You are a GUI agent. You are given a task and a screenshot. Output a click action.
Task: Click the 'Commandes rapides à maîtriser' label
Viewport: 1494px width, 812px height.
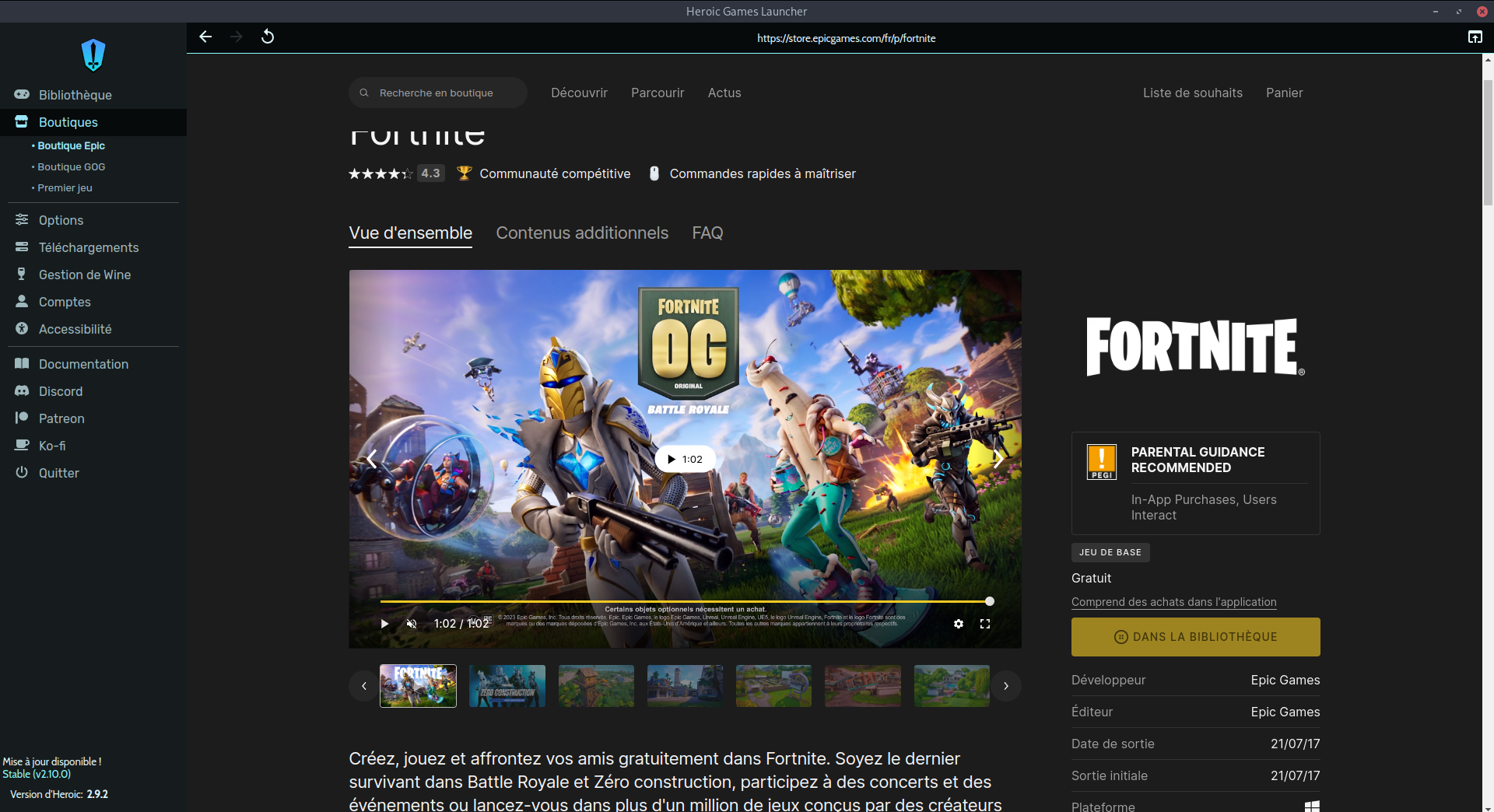point(763,173)
